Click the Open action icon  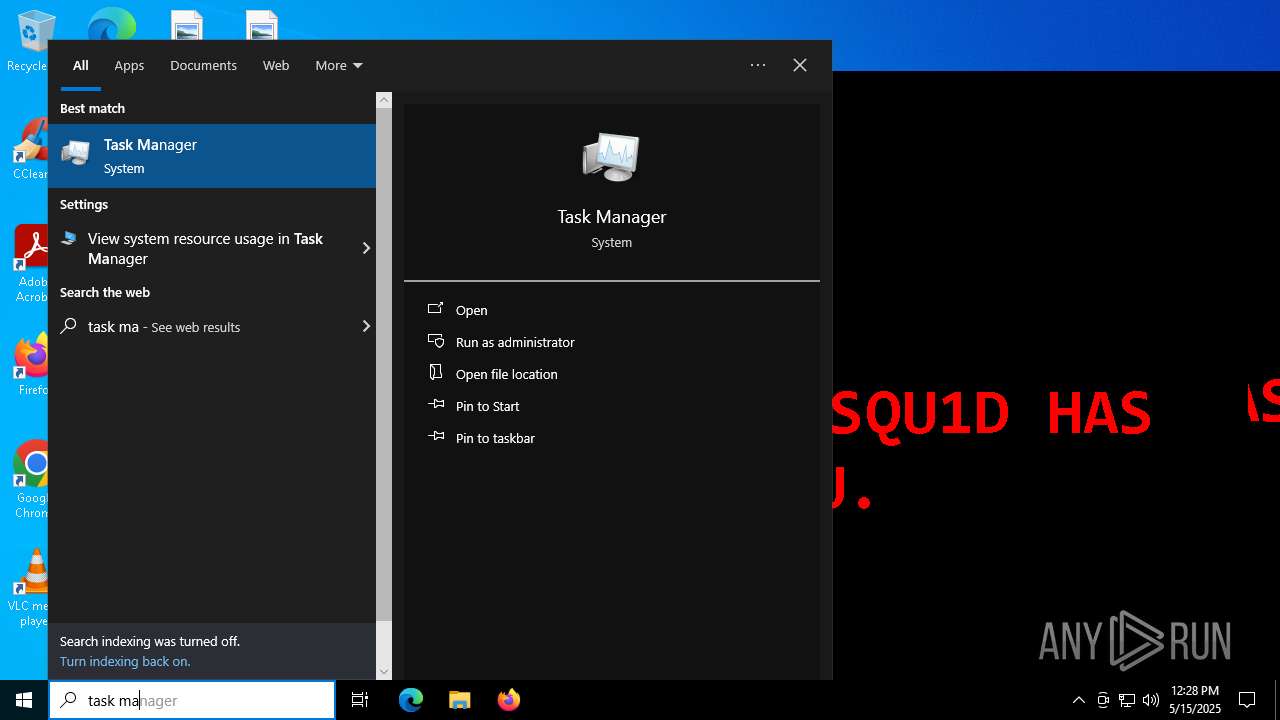436,309
